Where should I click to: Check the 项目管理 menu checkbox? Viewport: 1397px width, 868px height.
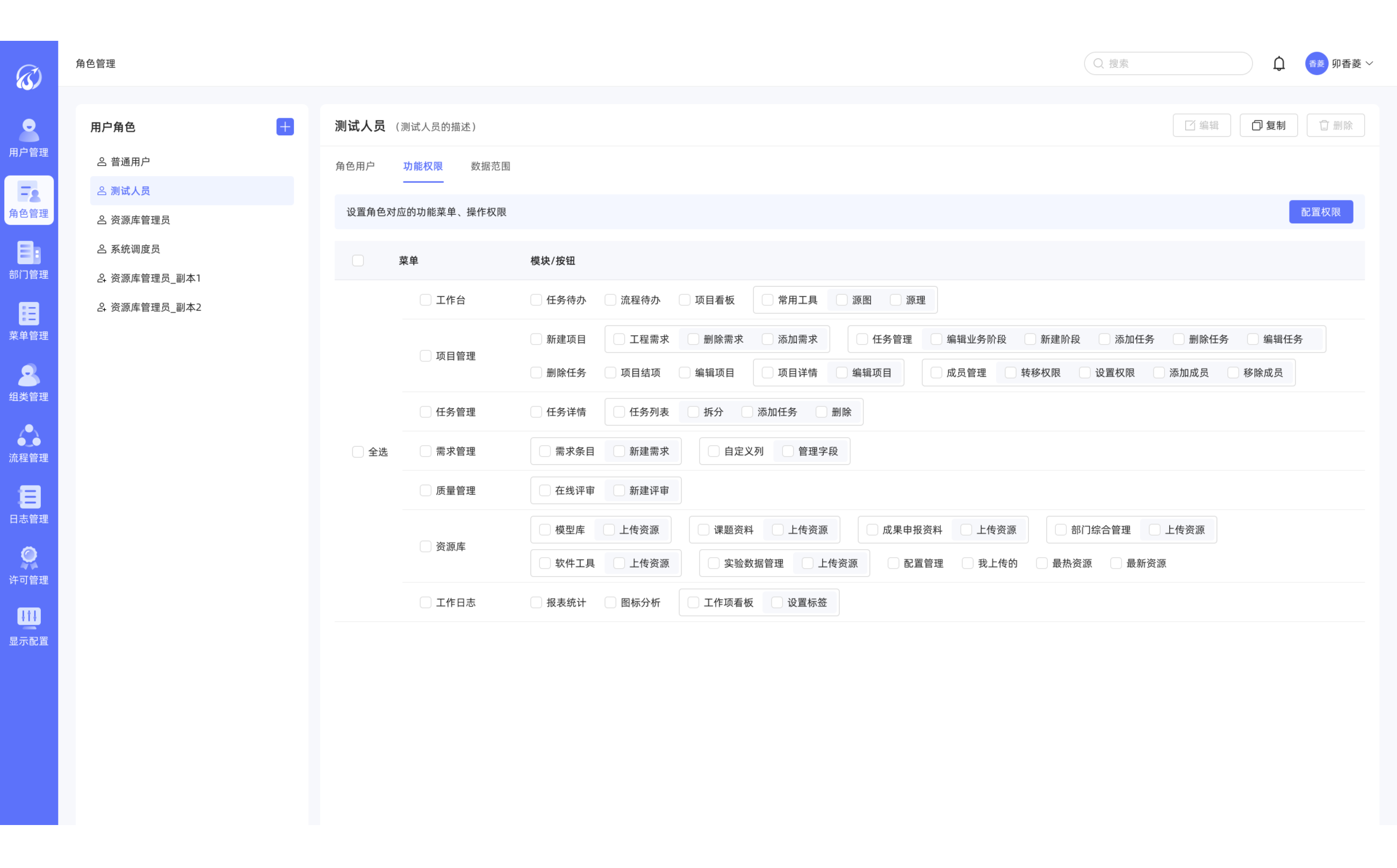coord(426,356)
